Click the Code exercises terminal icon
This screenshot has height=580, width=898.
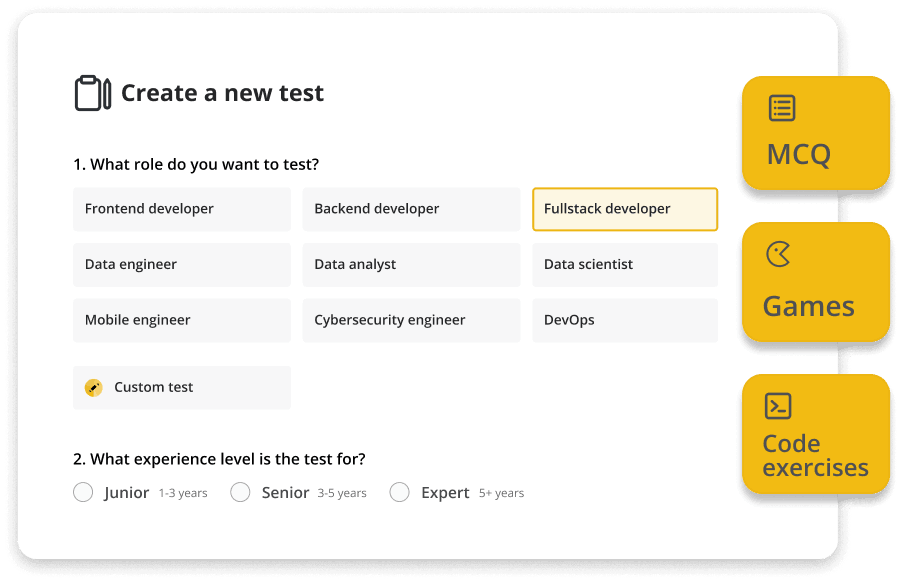(778, 405)
